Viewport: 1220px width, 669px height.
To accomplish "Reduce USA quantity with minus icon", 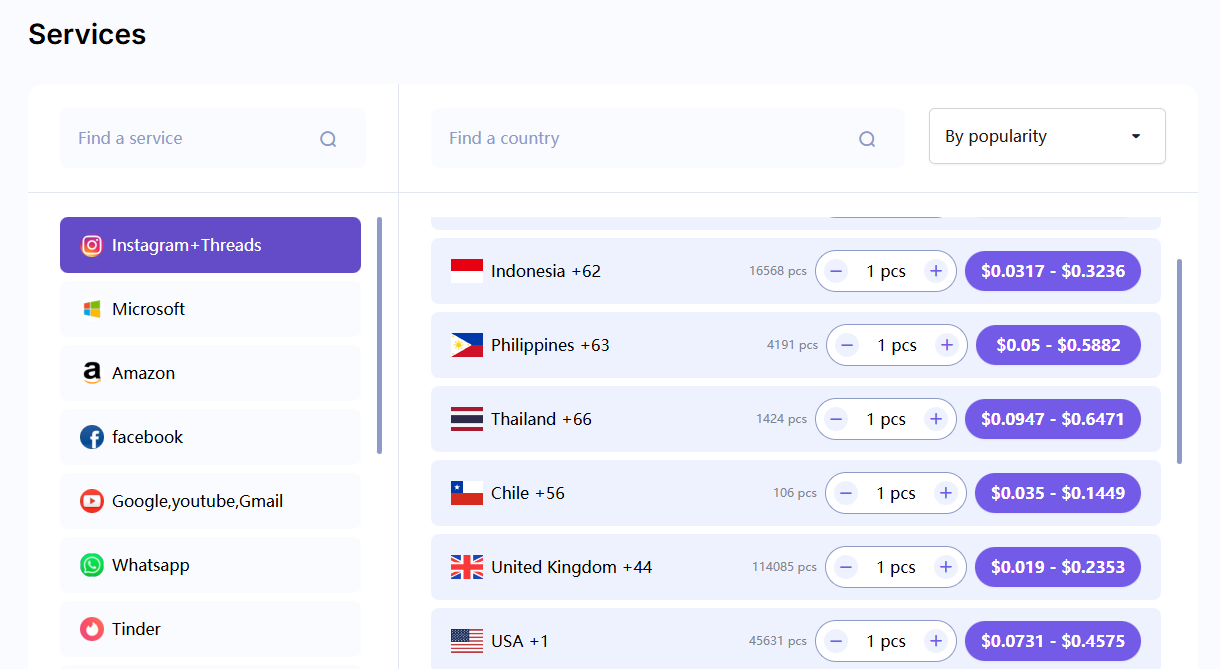I will [837, 641].
